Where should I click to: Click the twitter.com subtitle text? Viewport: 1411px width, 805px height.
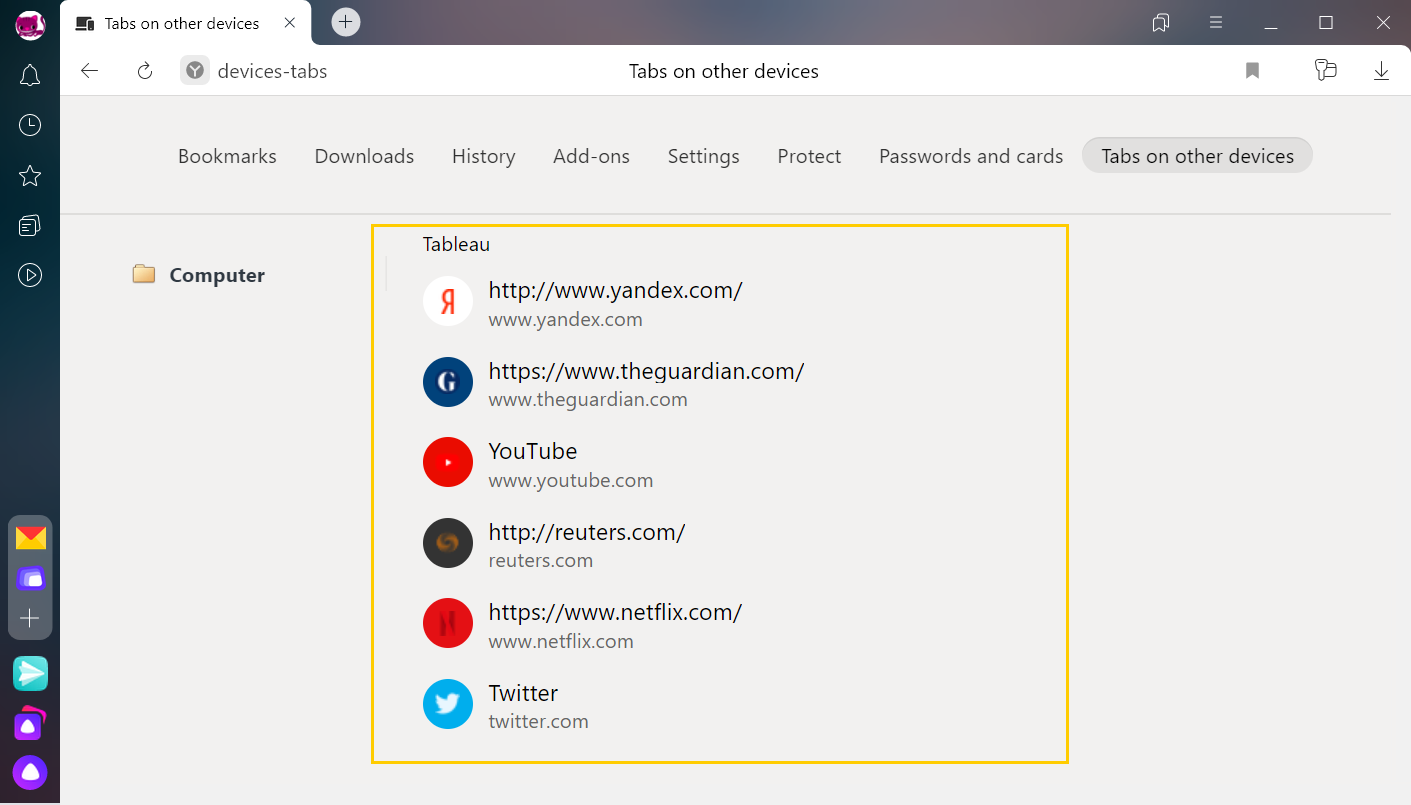point(538,721)
